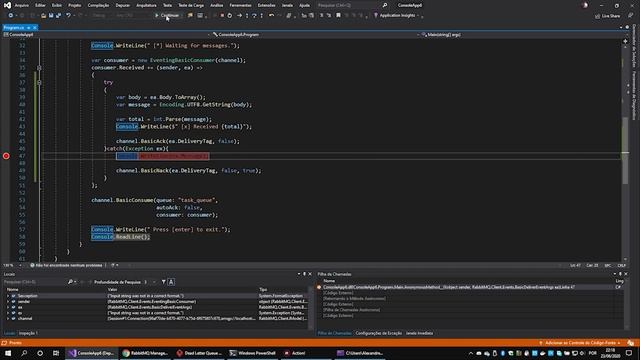The height and width of the screenshot is (360, 640).
Task: Pin the Locais panel with the pin icon
Action: [304, 274]
